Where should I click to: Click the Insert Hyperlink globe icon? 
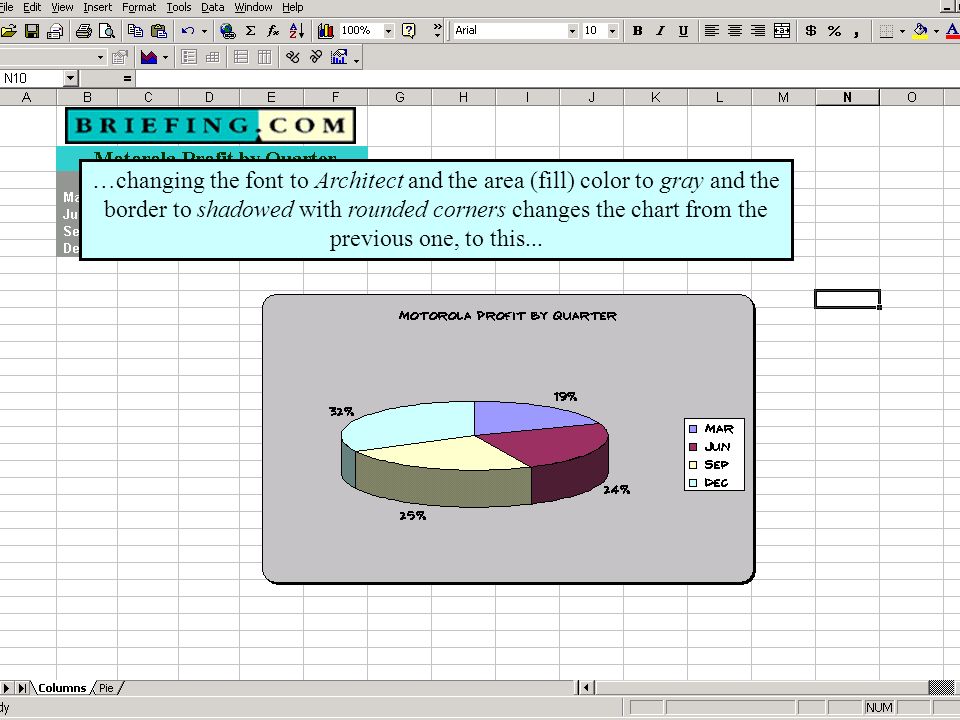point(228,31)
